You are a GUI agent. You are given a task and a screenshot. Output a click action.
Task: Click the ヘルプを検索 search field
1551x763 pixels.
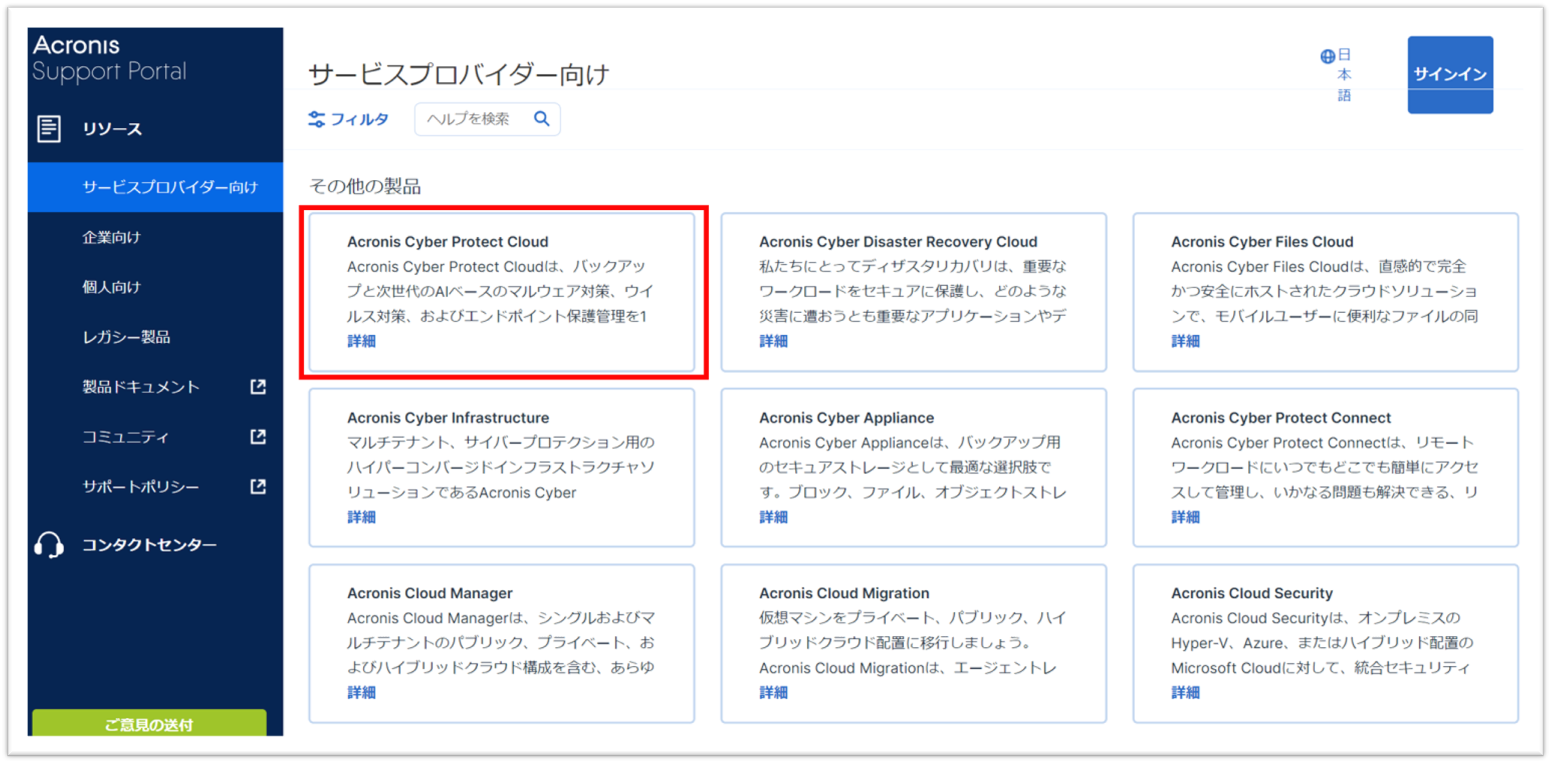(x=470, y=119)
